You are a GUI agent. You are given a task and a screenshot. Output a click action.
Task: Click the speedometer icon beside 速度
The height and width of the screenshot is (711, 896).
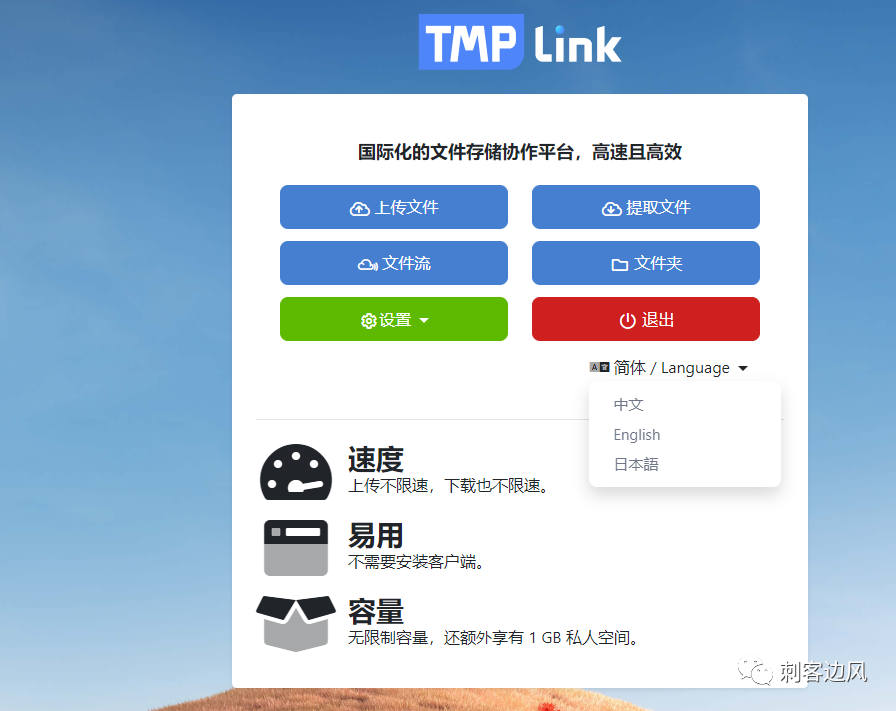[296, 472]
